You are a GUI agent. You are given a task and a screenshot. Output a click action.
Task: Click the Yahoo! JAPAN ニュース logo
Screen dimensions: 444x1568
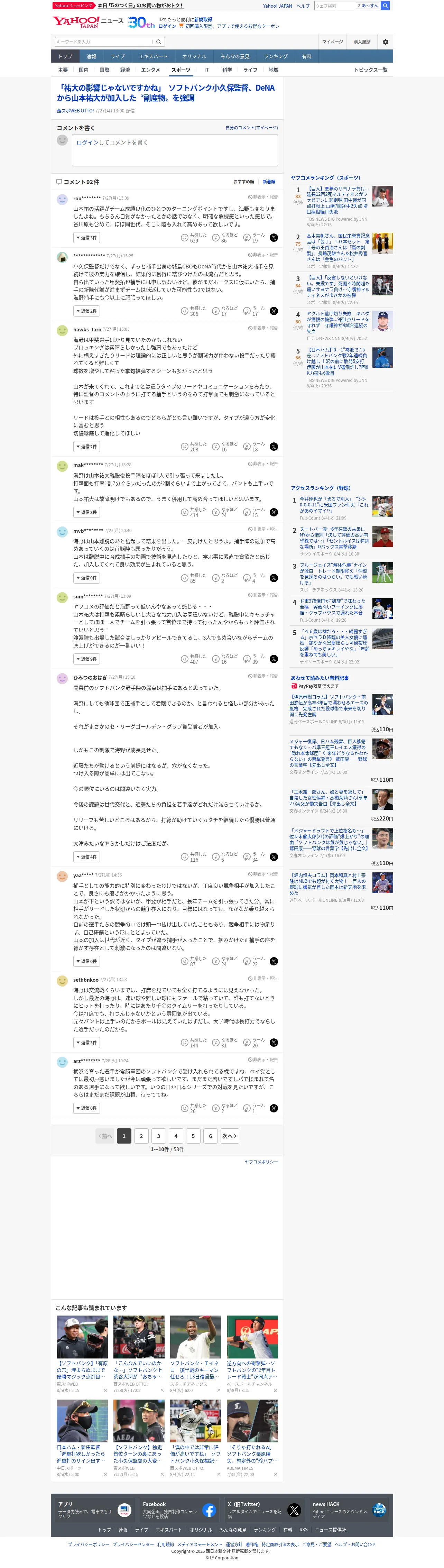(x=87, y=22)
